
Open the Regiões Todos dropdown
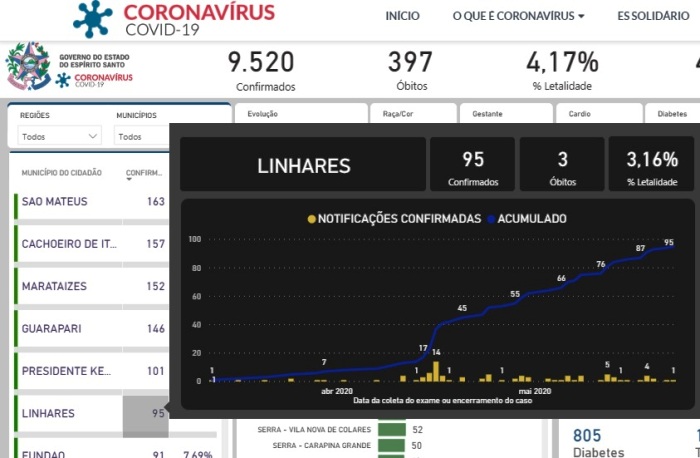[59, 136]
